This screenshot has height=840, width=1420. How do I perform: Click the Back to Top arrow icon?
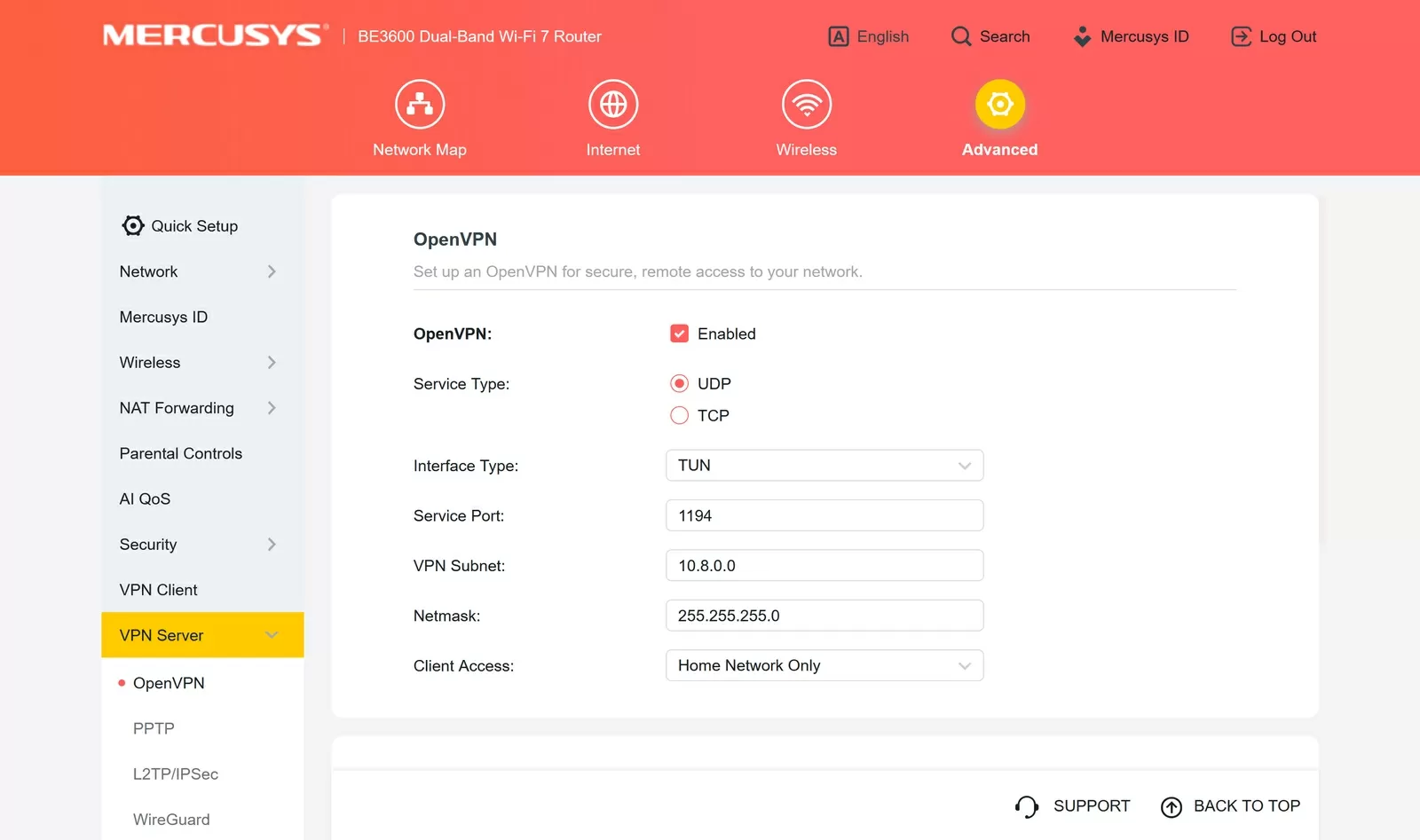[1171, 806]
